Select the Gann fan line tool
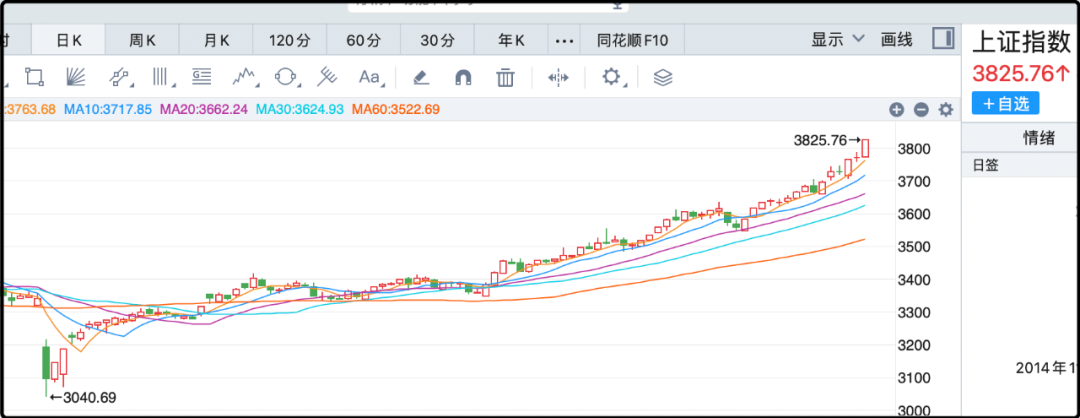Viewport: 1080px width, 418px height. coord(77,77)
